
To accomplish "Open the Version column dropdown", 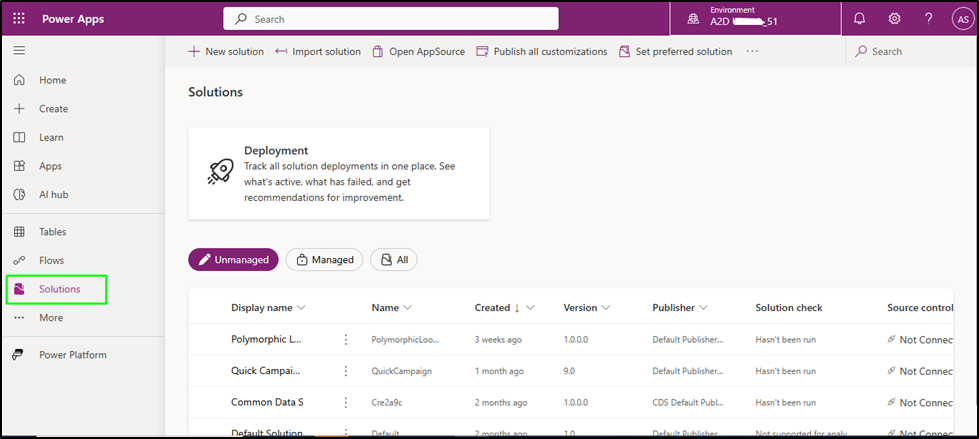I will point(606,308).
